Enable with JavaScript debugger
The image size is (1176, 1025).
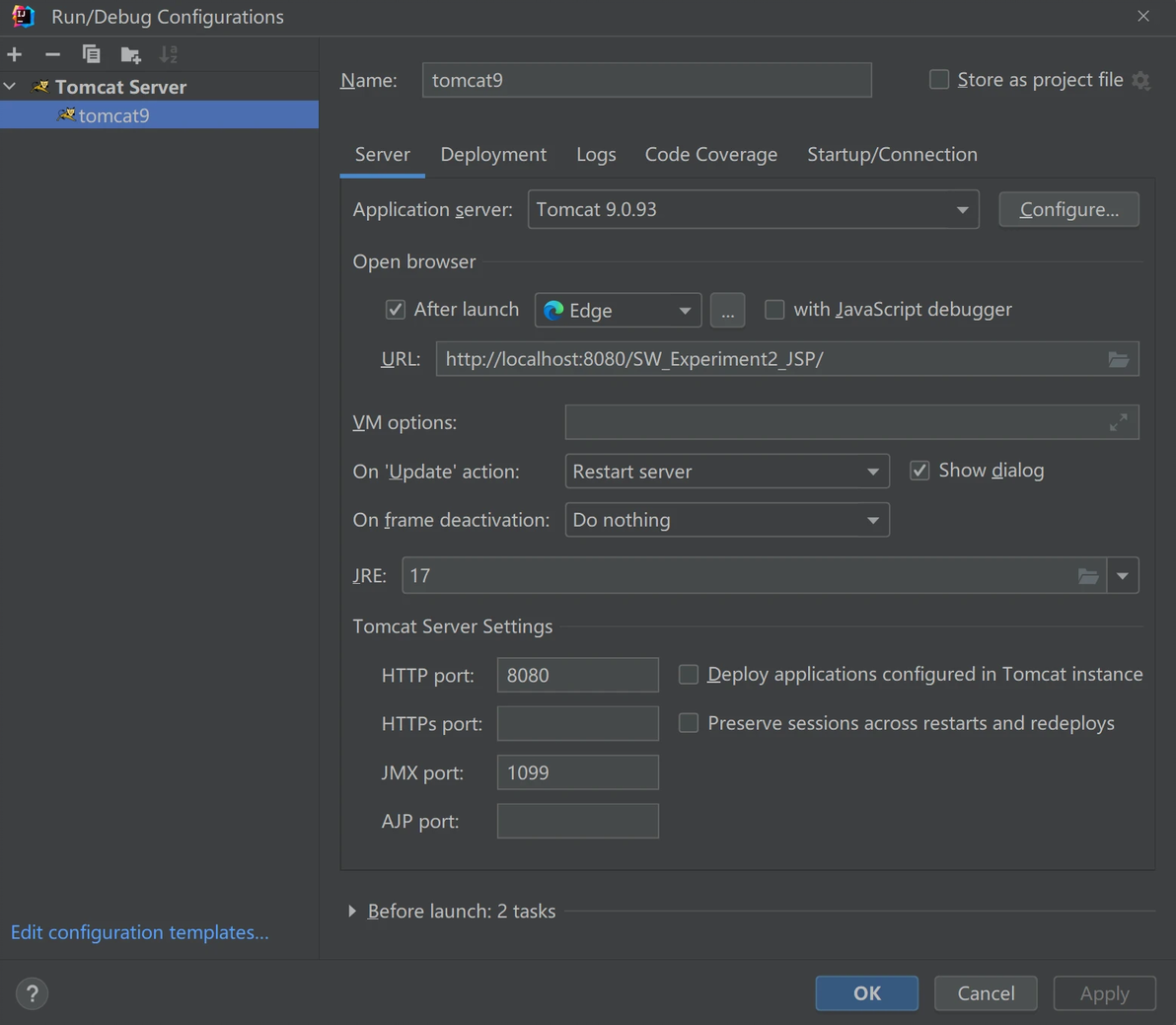(x=774, y=309)
